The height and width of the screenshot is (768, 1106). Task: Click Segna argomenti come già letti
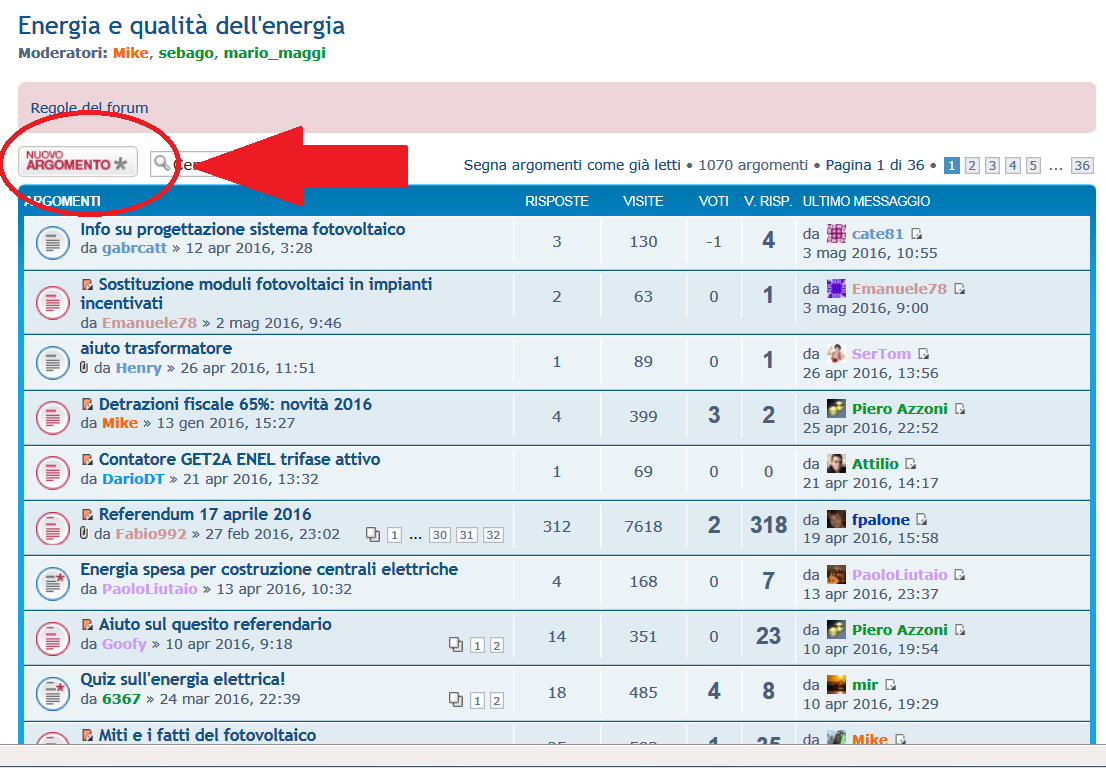tap(572, 165)
